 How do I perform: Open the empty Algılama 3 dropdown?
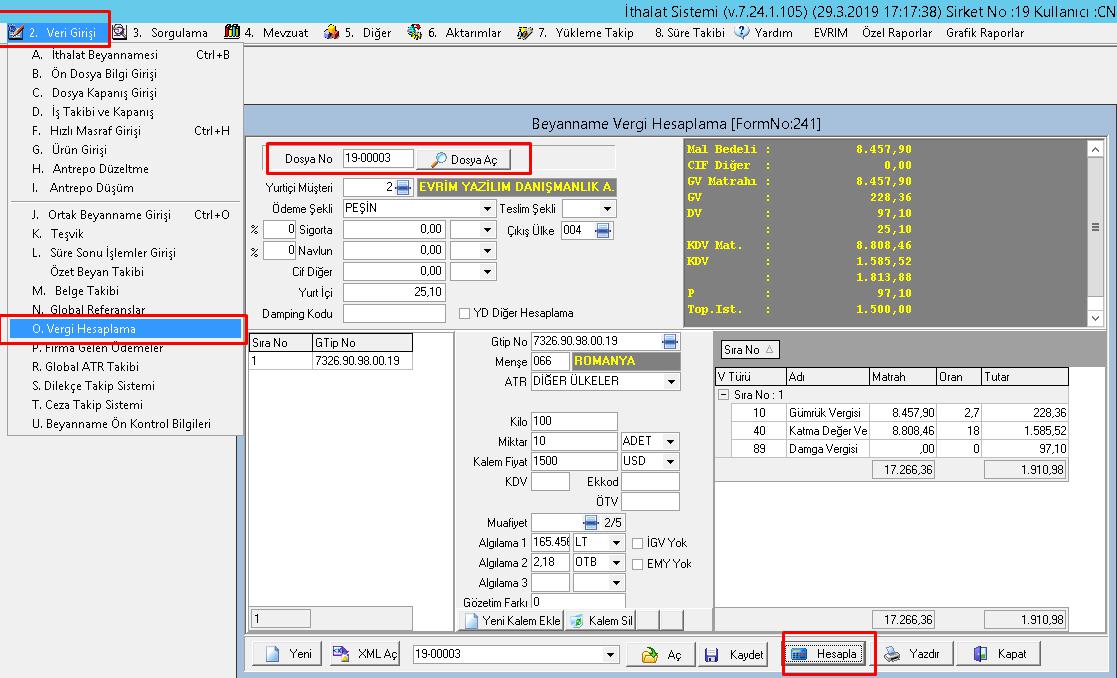click(616, 583)
